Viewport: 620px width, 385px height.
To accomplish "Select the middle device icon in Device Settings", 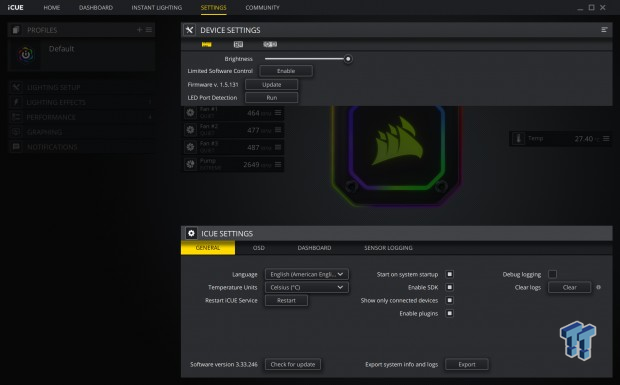I will click(x=238, y=44).
